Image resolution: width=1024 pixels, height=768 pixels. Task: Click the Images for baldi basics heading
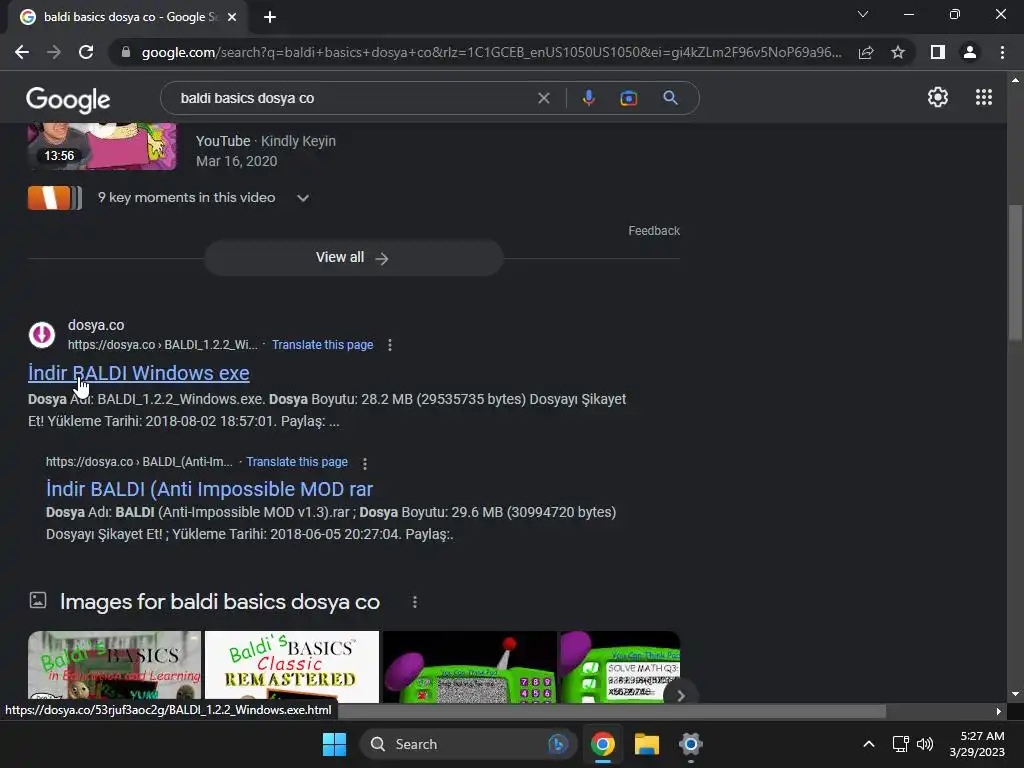219,601
